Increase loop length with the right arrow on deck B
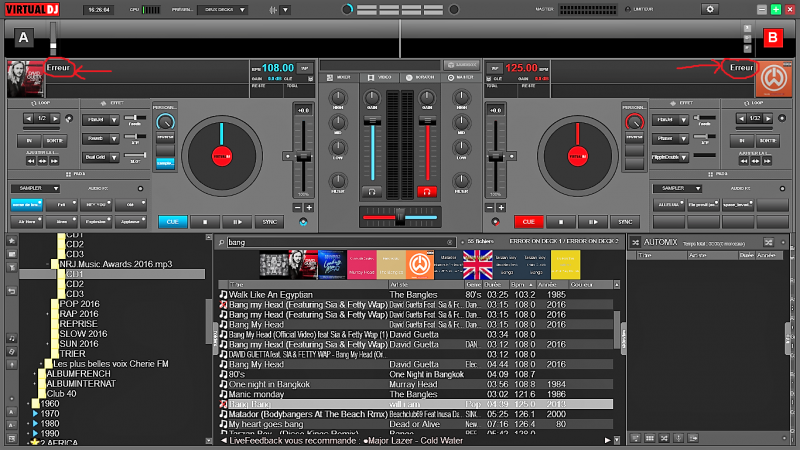Image resolution: width=800 pixels, height=450 pixels. pos(768,118)
